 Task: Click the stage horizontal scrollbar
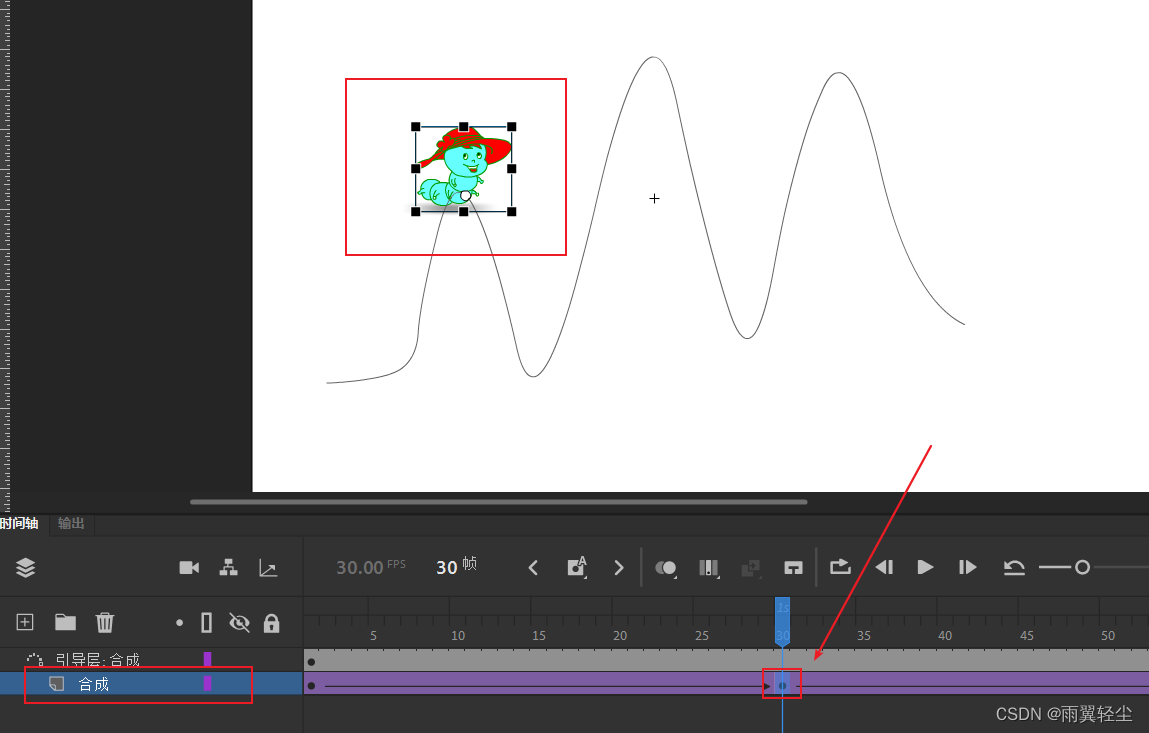498,502
